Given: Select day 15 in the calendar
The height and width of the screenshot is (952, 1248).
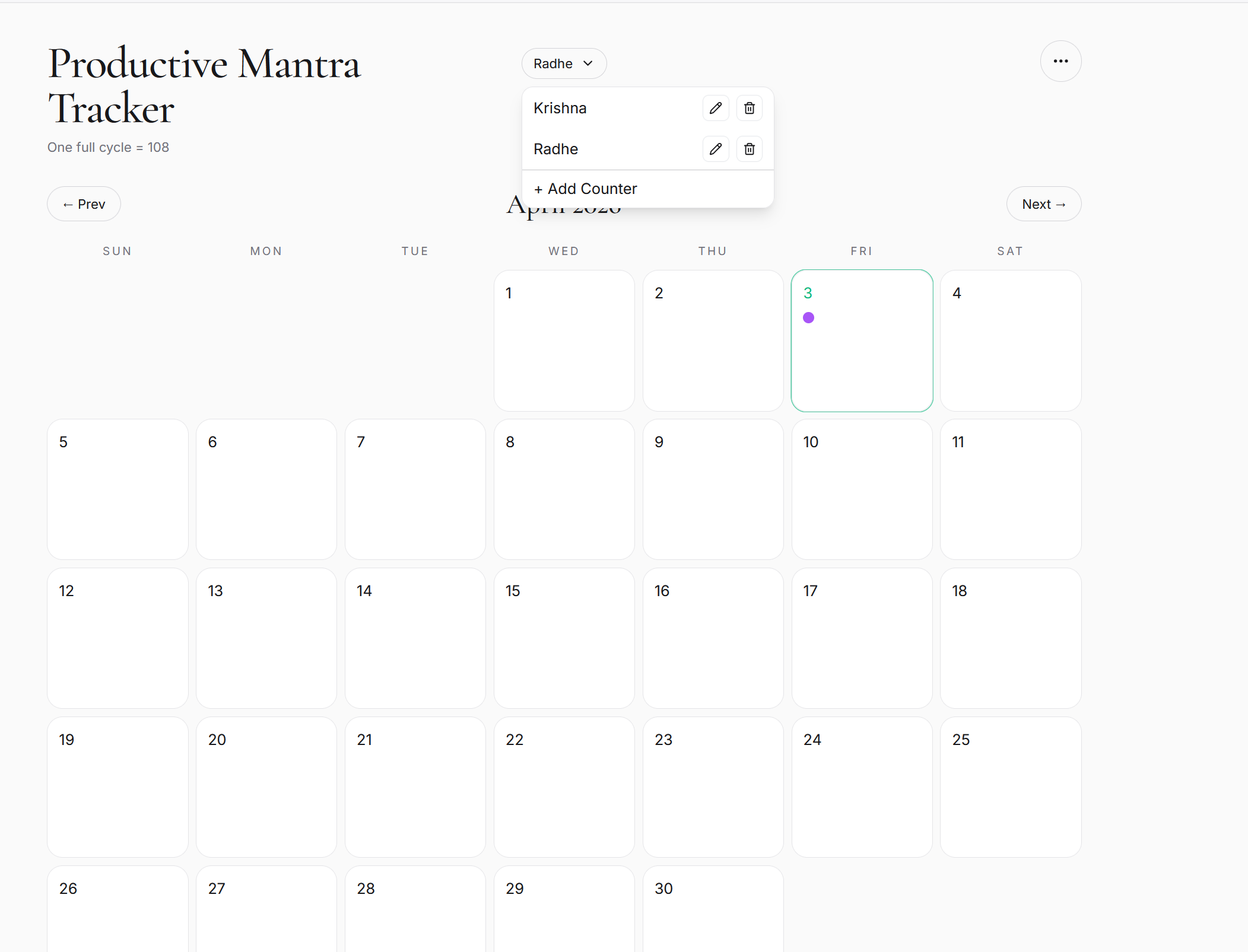Looking at the screenshot, I should click(564, 638).
